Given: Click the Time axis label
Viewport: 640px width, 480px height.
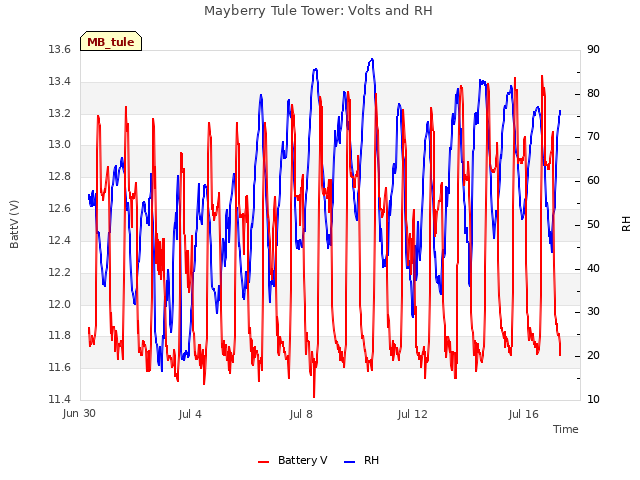Looking at the screenshot, I should pos(566,429).
